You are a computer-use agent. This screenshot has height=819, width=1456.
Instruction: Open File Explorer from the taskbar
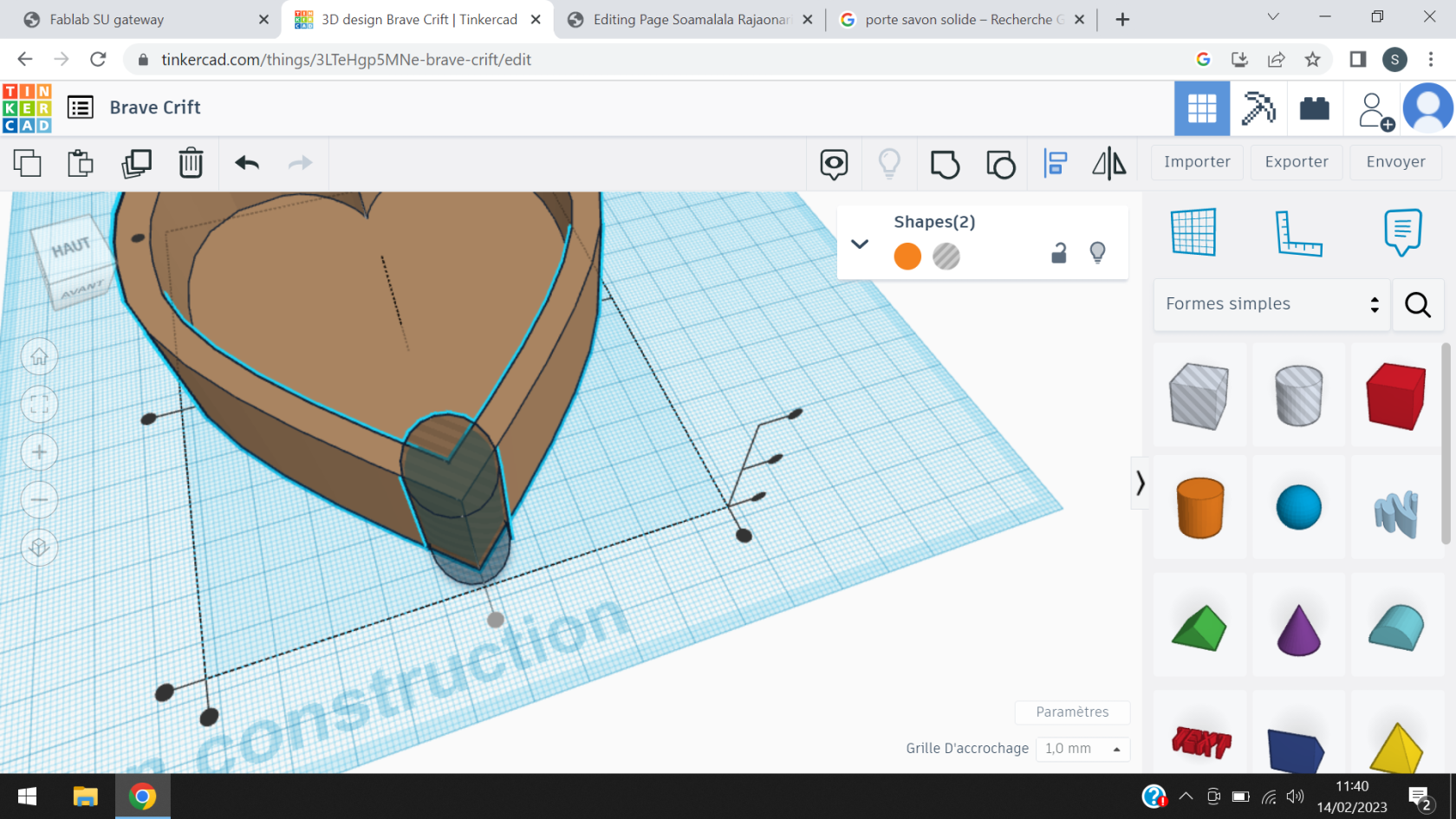click(x=85, y=796)
